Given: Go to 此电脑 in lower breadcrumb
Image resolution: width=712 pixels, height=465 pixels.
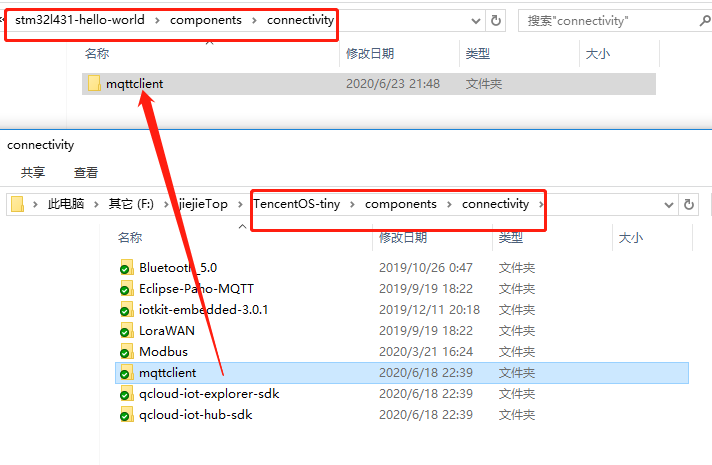Looking at the screenshot, I should (66, 204).
